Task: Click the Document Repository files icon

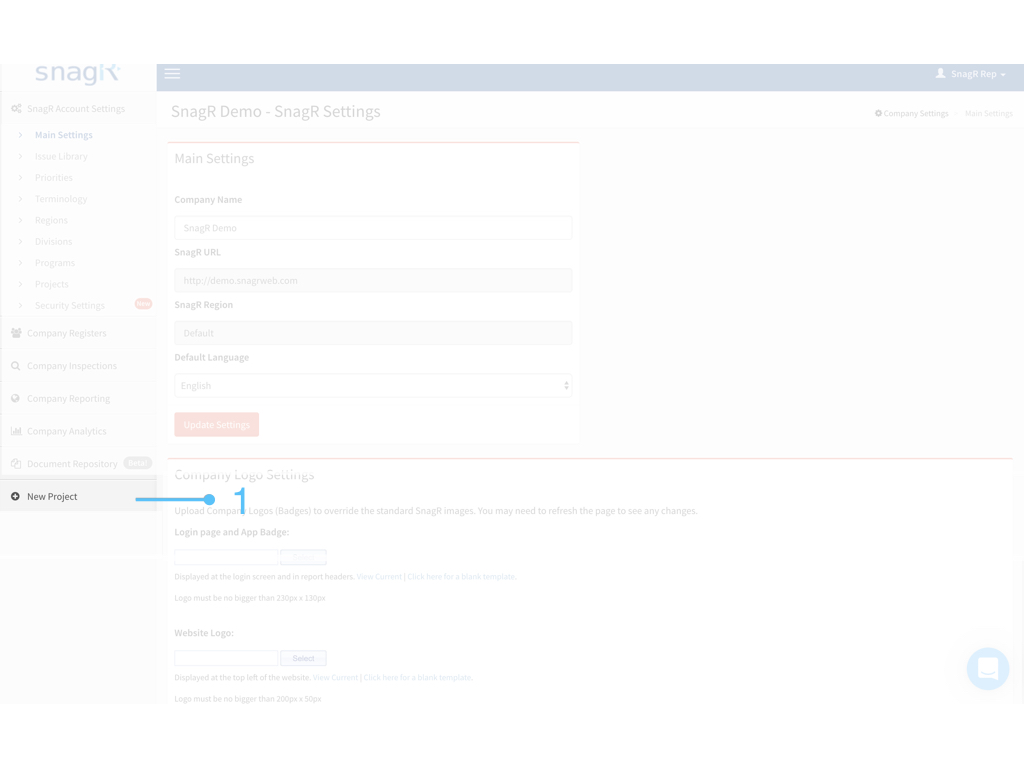Action: 16,464
